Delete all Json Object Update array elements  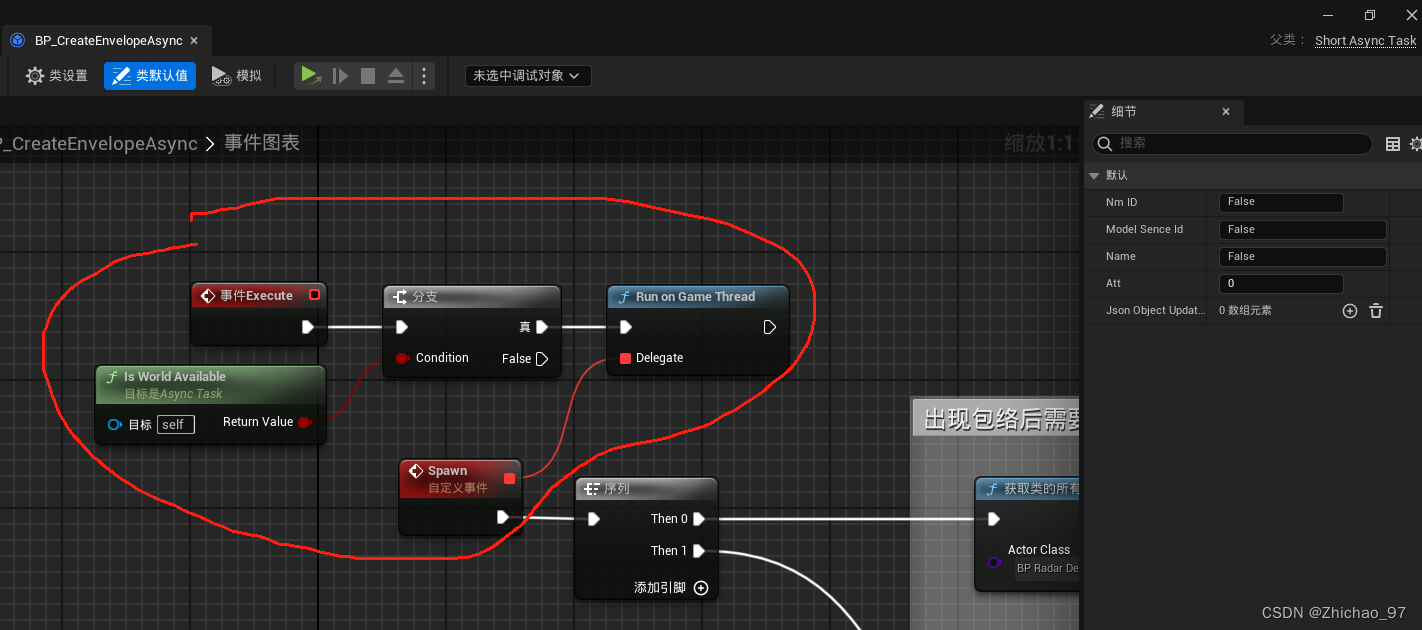point(1376,311)
